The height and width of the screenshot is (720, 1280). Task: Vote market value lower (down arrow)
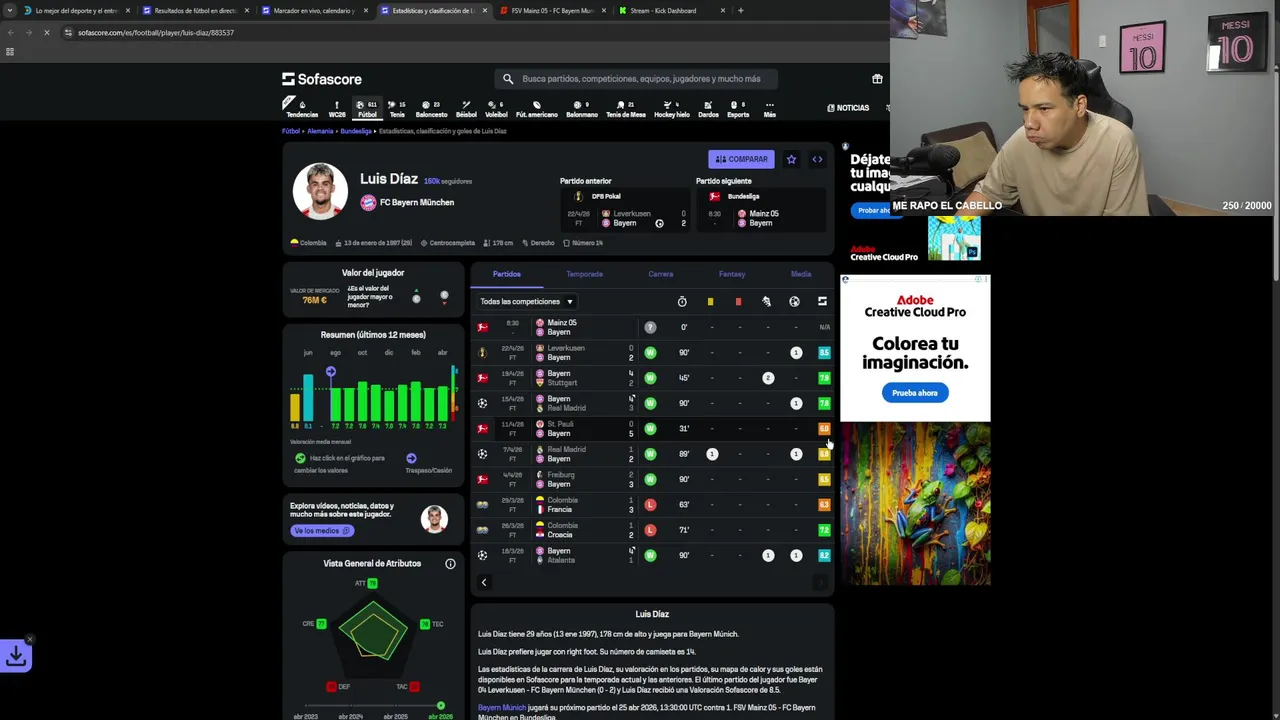click(444, 298)
